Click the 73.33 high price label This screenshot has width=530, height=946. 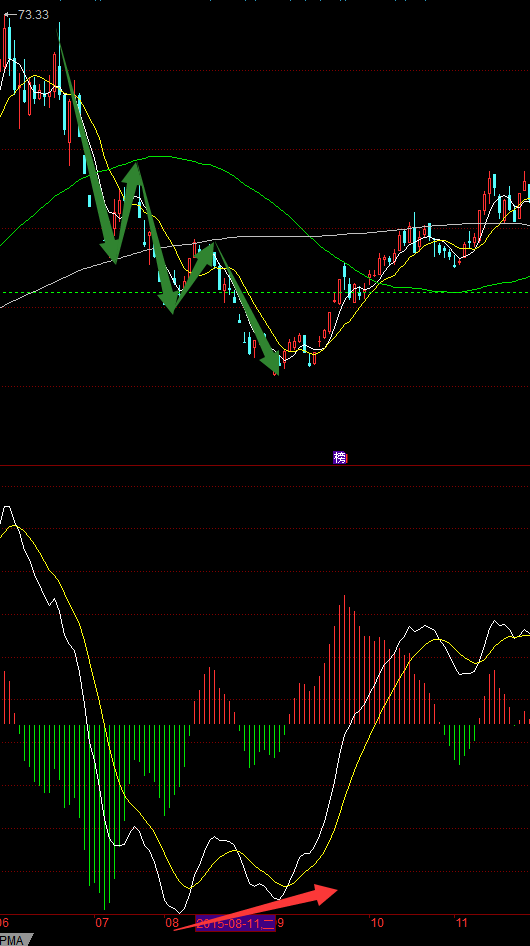tap(33, 14)
